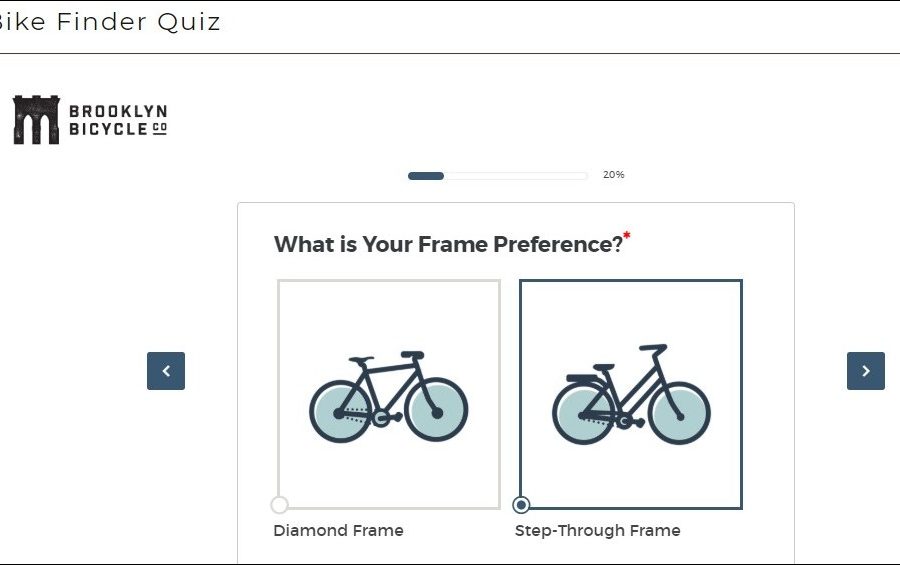
Task: Advance to the next quiz question arrow
Action: coord(866,371)
